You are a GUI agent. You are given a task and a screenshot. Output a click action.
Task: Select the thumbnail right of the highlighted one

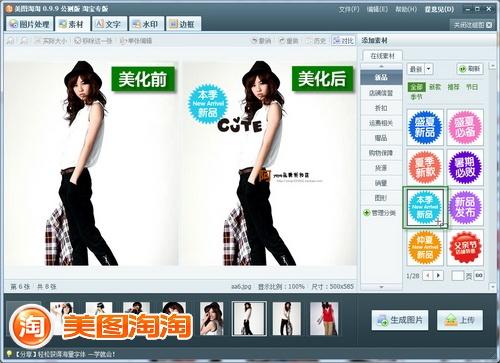pyautogui.click(x=287, y=318)
